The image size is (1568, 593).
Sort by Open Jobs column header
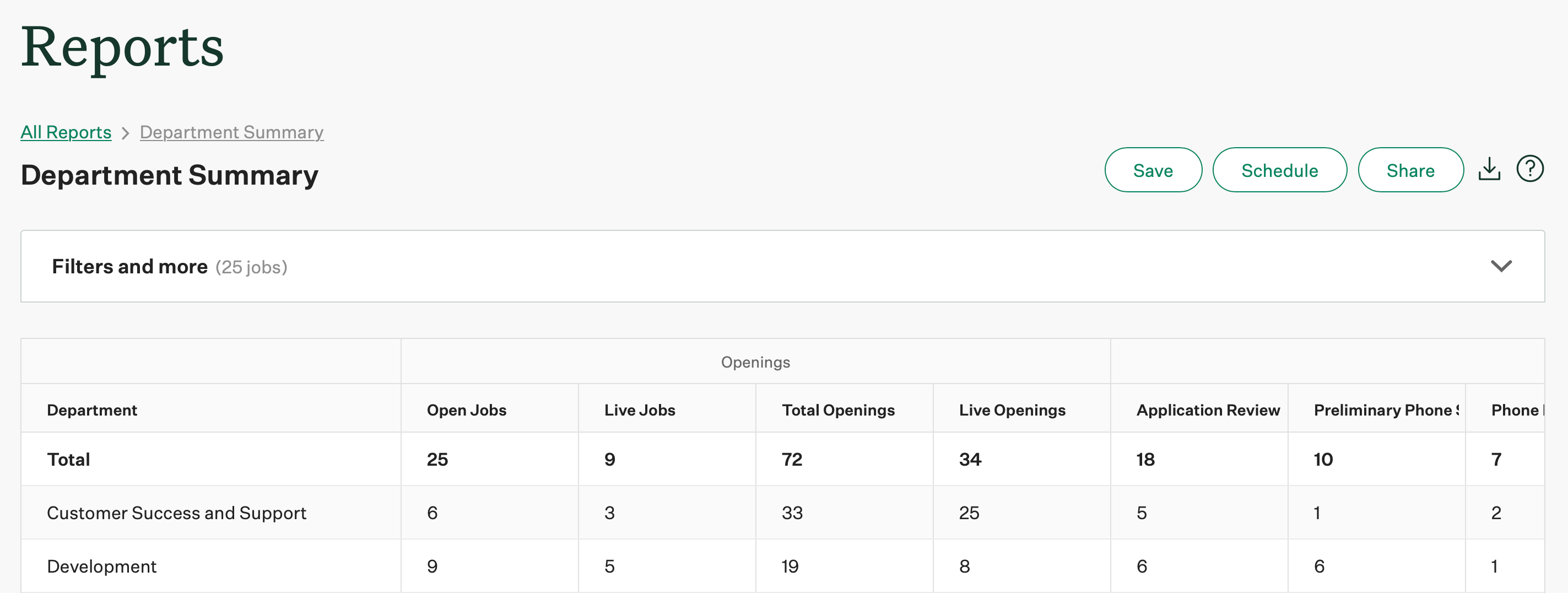(x=466, y=409)
